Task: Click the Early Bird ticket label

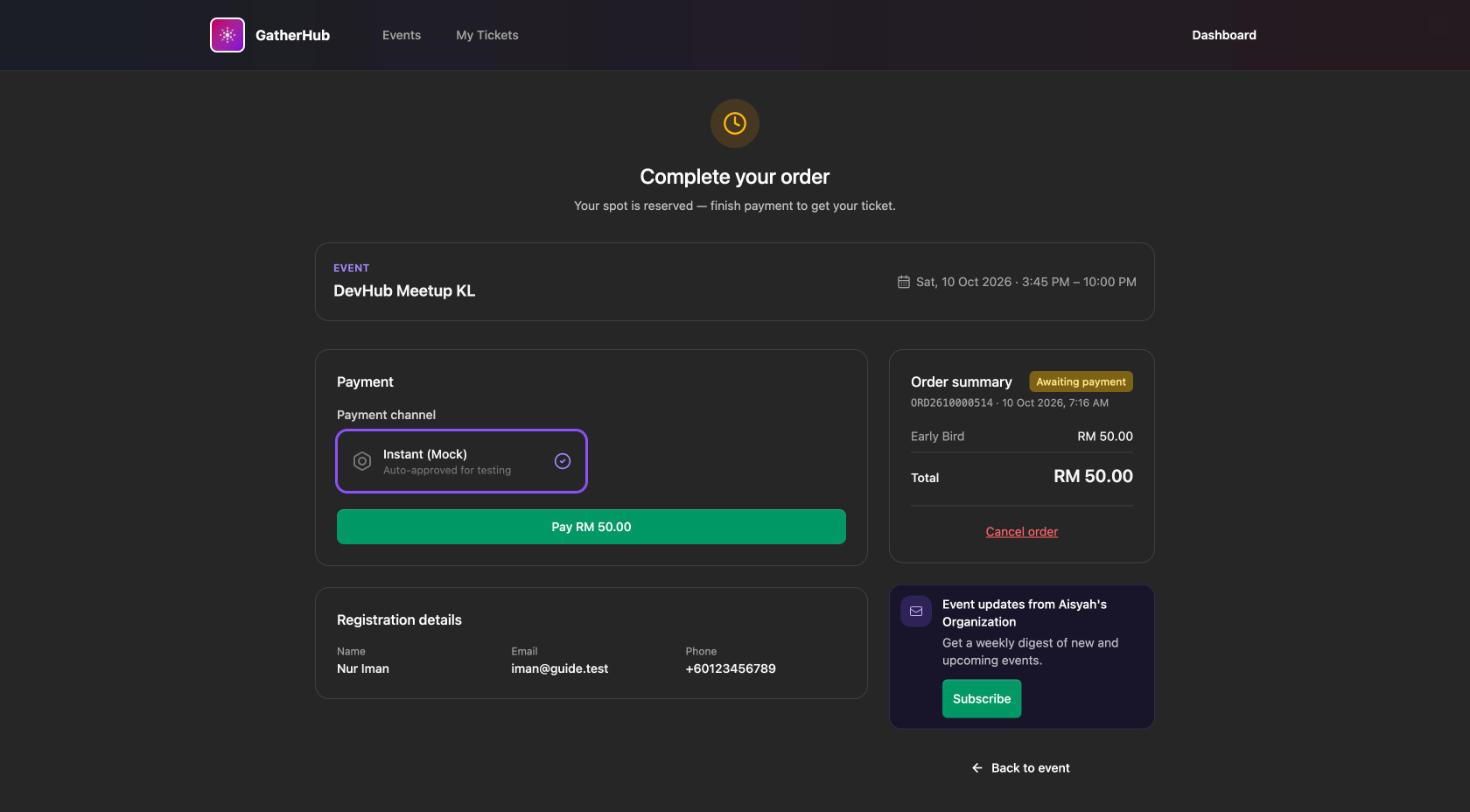Action: [937, 437]
